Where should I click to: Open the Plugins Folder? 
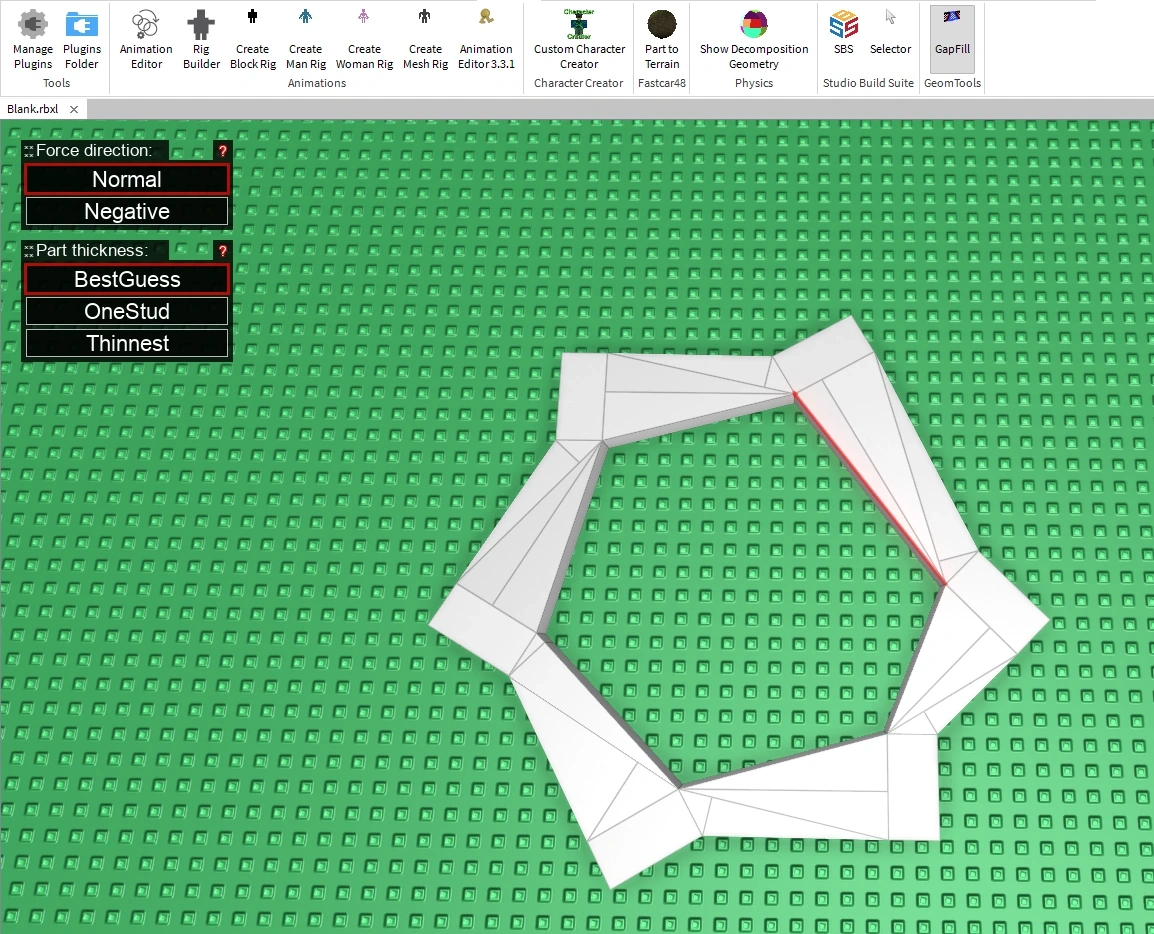click(82, 39)
